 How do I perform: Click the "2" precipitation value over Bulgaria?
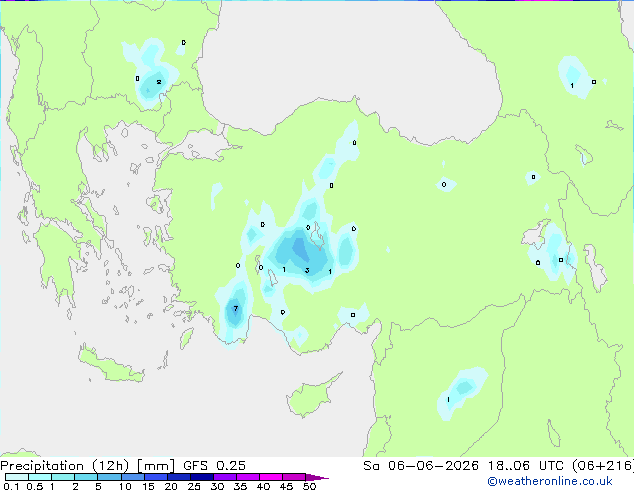point(159,82)
